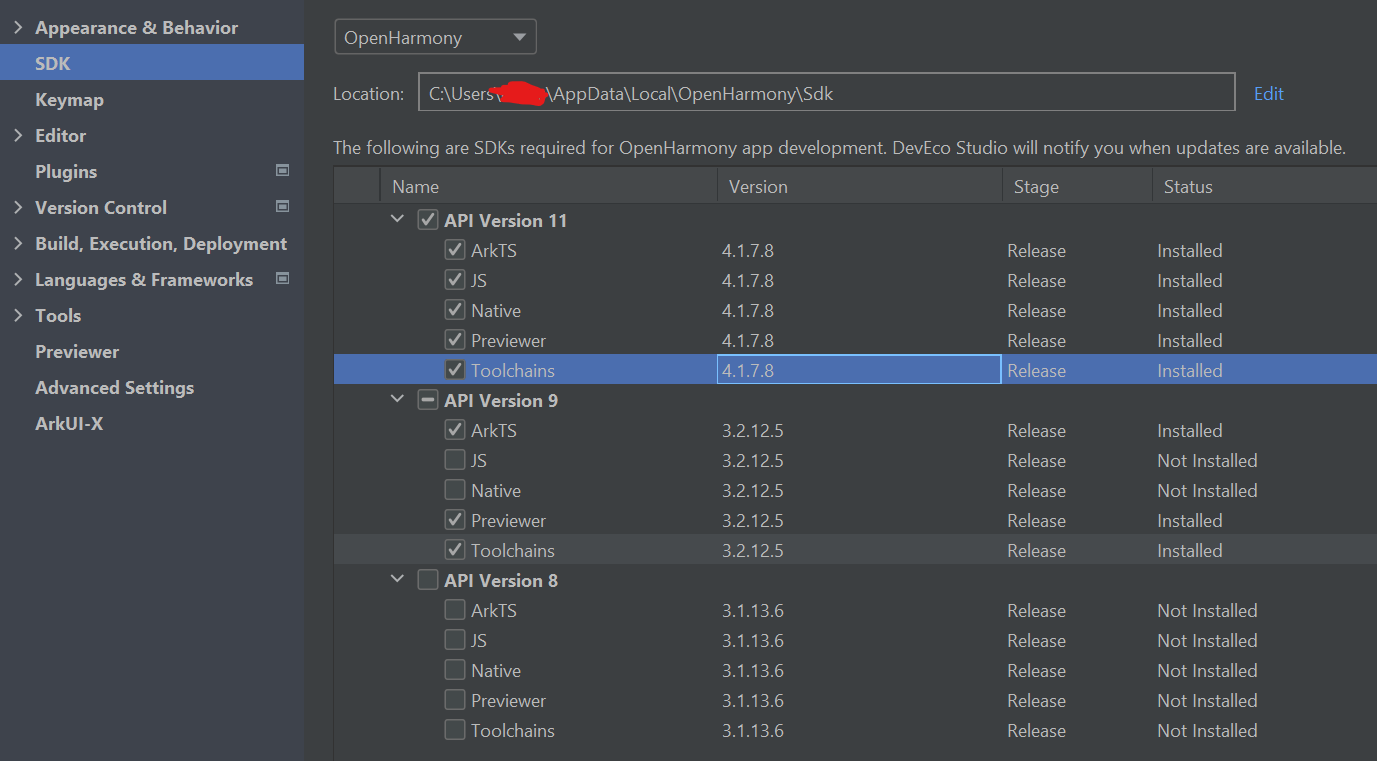The width and height of the screenshot is (1377, 761).
Task: Click Release stage for Previewer 3.1.13.6
Action: click(x=1036, y=700)
